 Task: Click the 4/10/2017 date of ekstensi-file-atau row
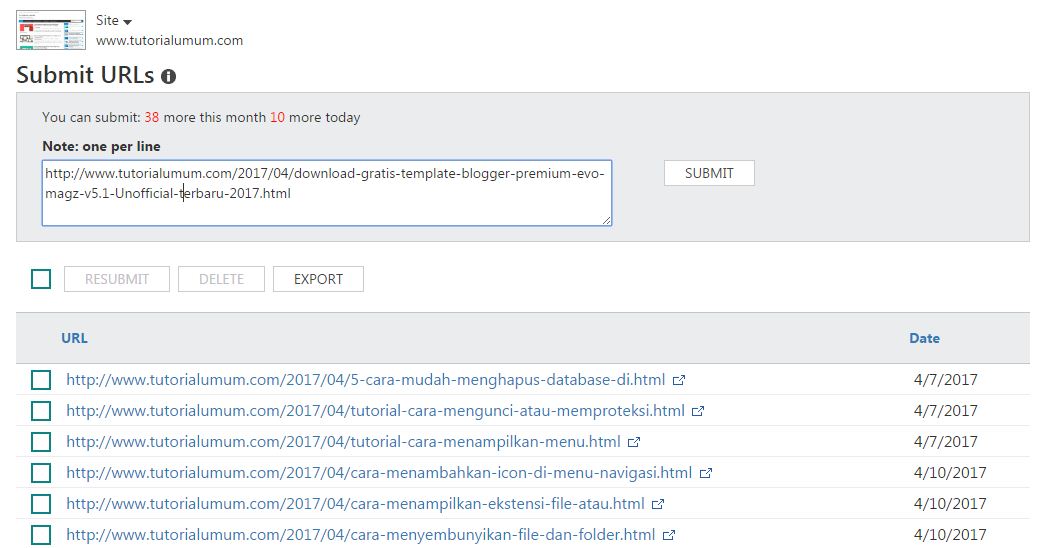[950, 504]
